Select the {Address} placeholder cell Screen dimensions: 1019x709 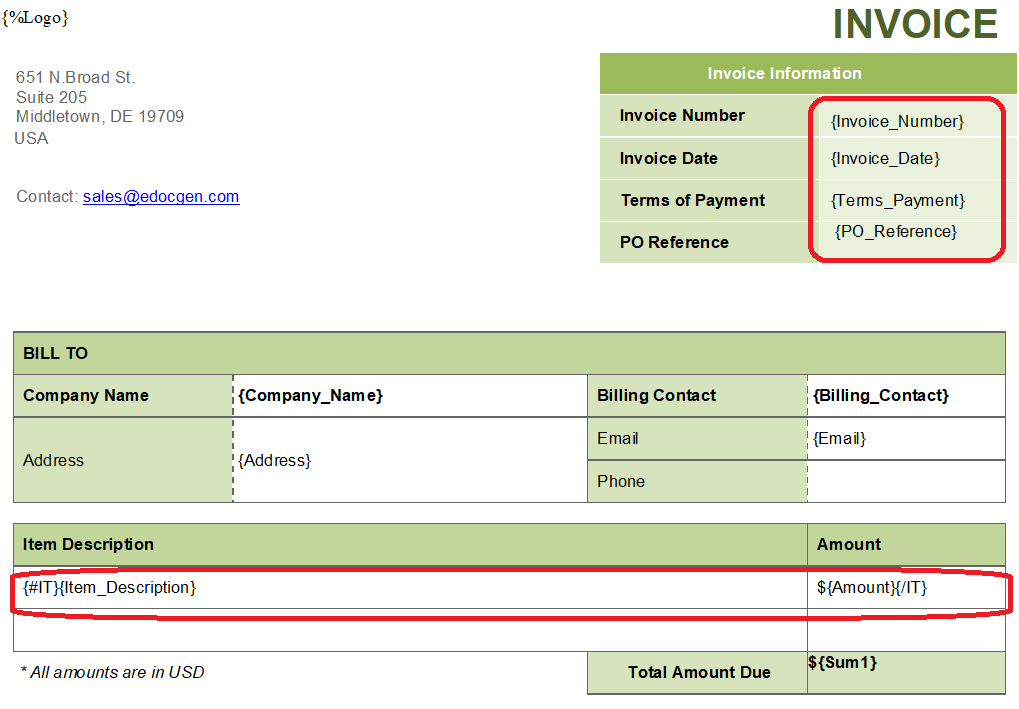(274, 460)
